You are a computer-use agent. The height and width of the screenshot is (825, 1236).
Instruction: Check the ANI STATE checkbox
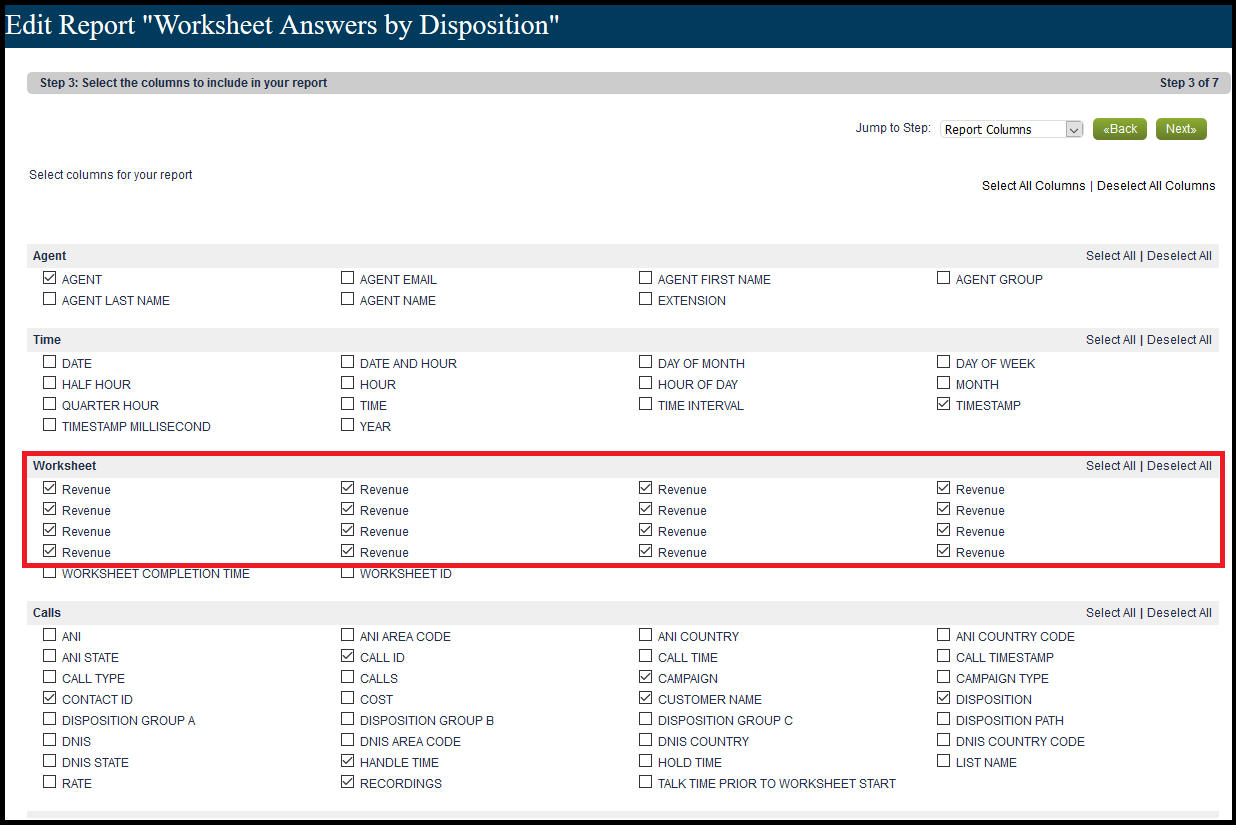(x=50, y=656)
